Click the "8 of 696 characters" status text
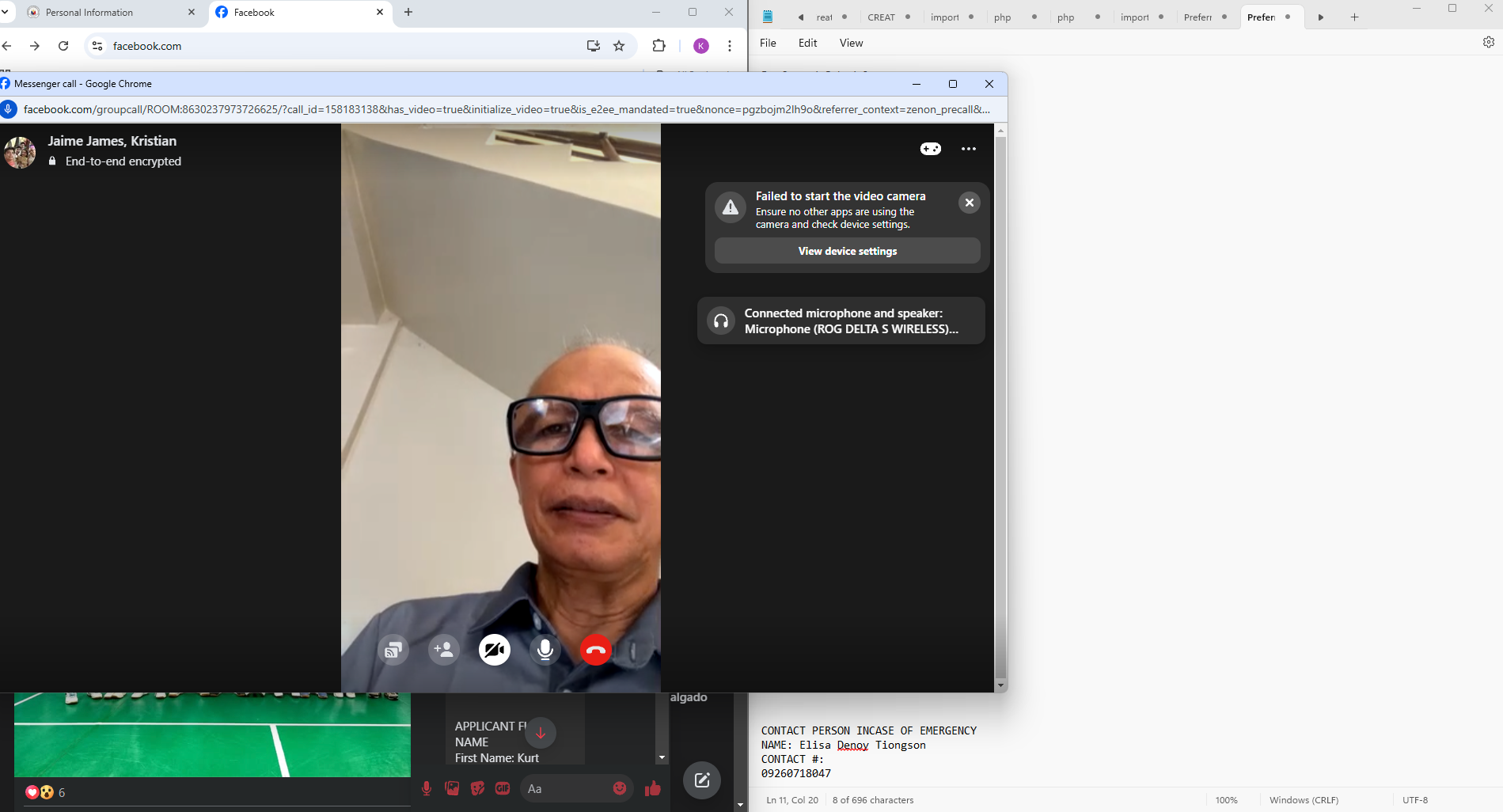The width and height of the screenshot is (1503, 812). pyautogui.click(x=873, y=800)
